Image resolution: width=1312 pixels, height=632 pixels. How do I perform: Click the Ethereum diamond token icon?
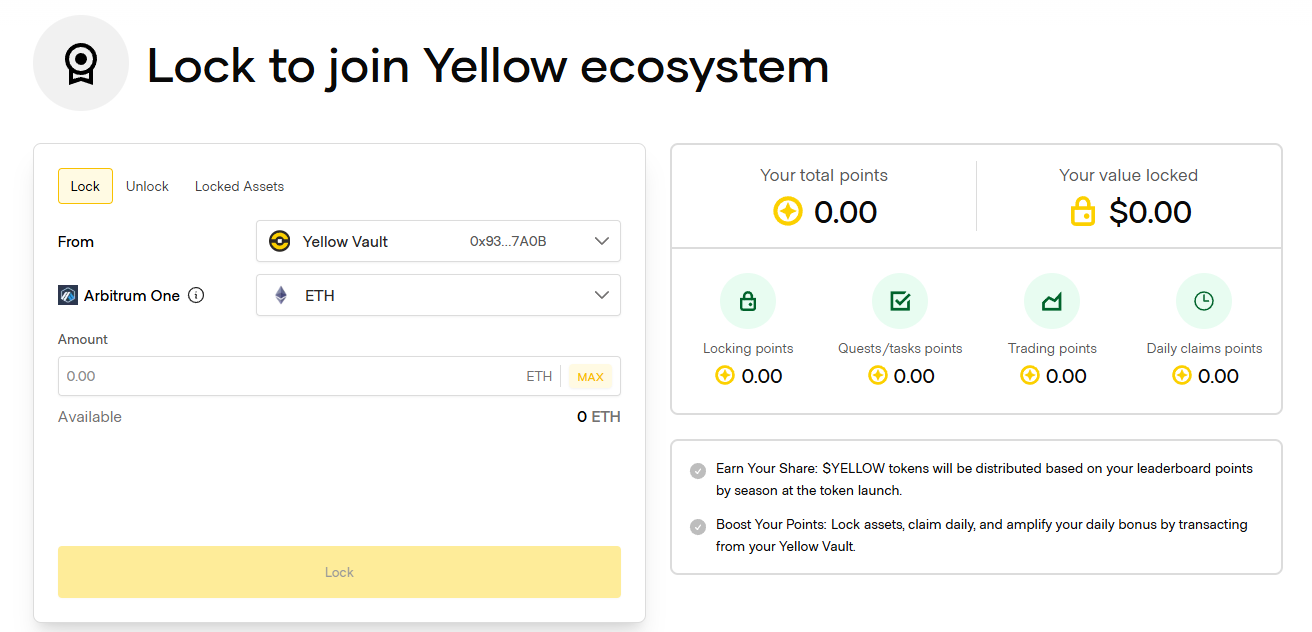(x=281, y=295)
